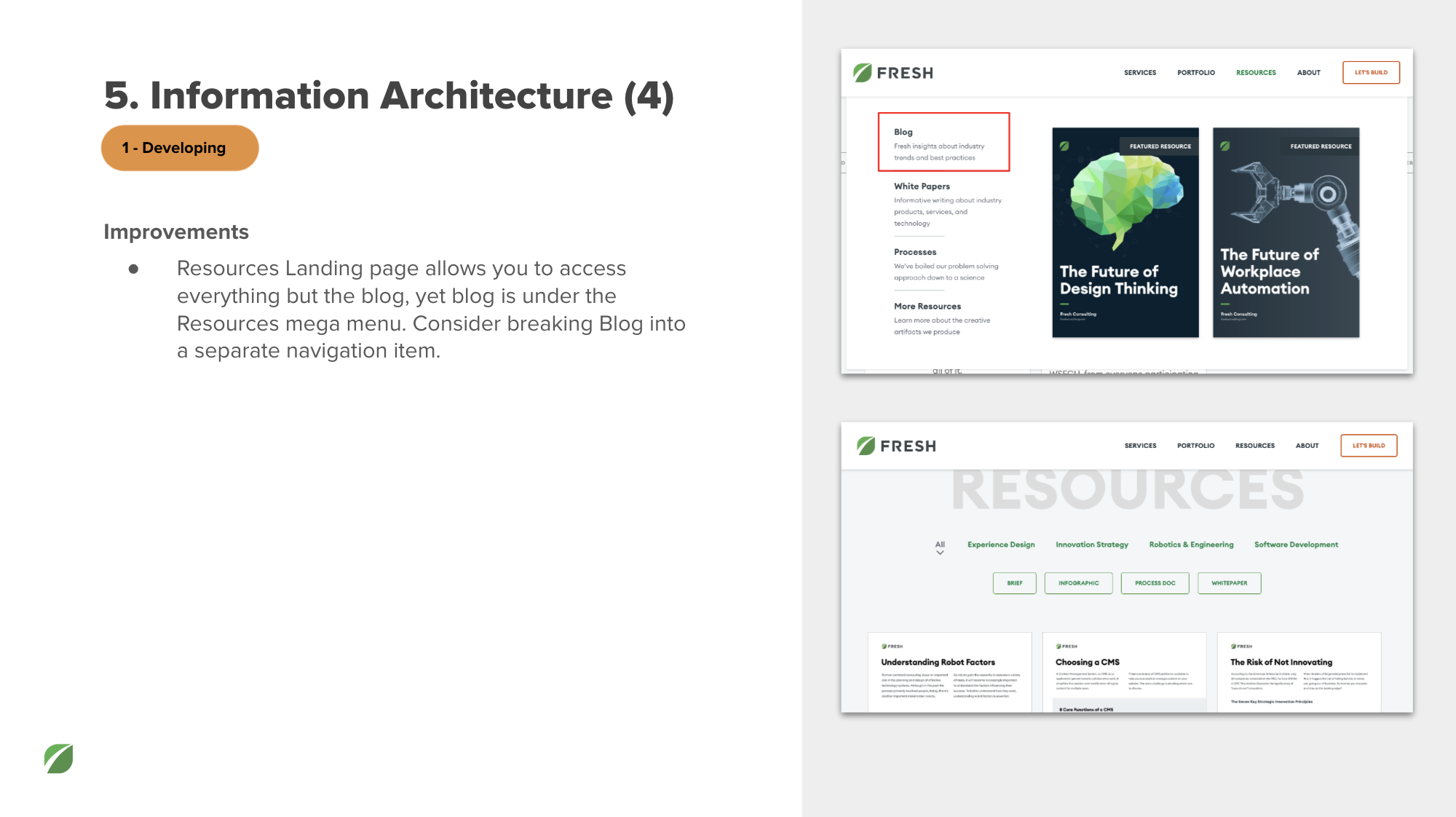Click the small leaf icon on the Design Thinking card
This screenshot has width=1456, height=817.
click(x=1064, y=146)
